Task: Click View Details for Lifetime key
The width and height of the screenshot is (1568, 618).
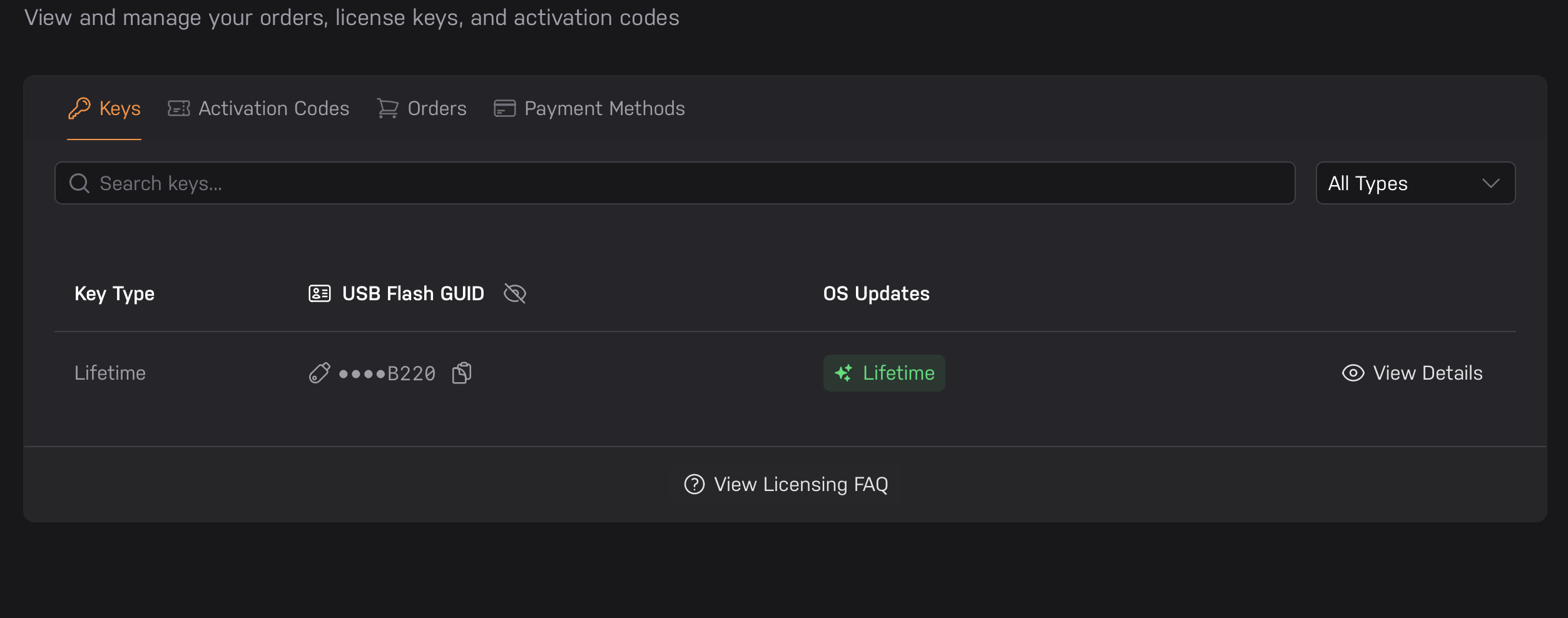Action: 1412,373
